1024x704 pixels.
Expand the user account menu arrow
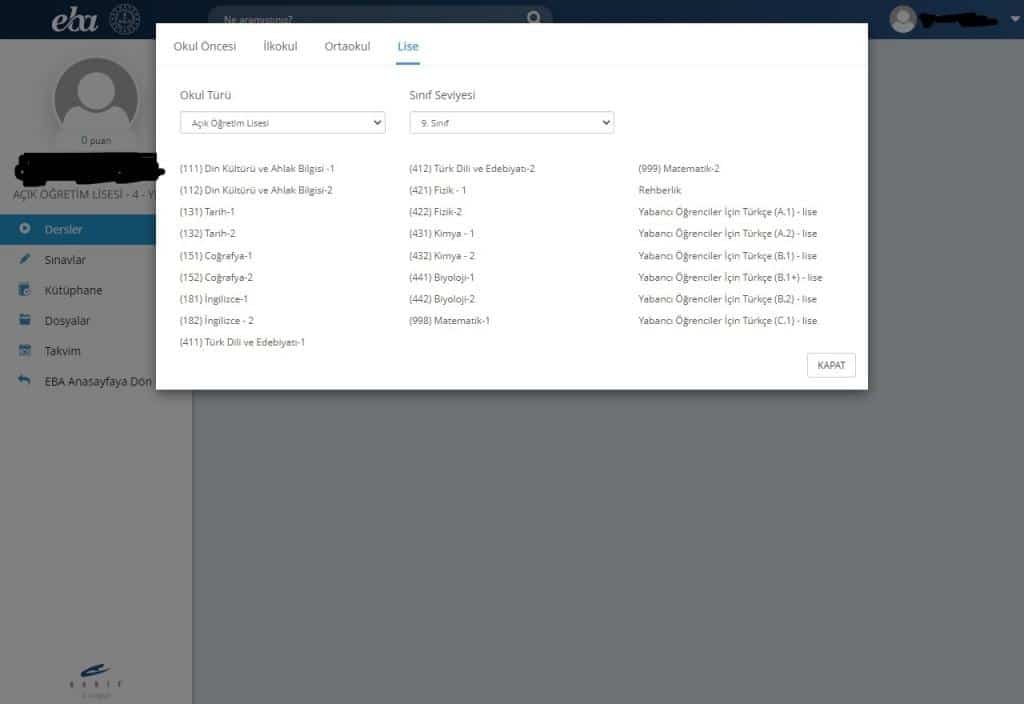coord(1014,19)
